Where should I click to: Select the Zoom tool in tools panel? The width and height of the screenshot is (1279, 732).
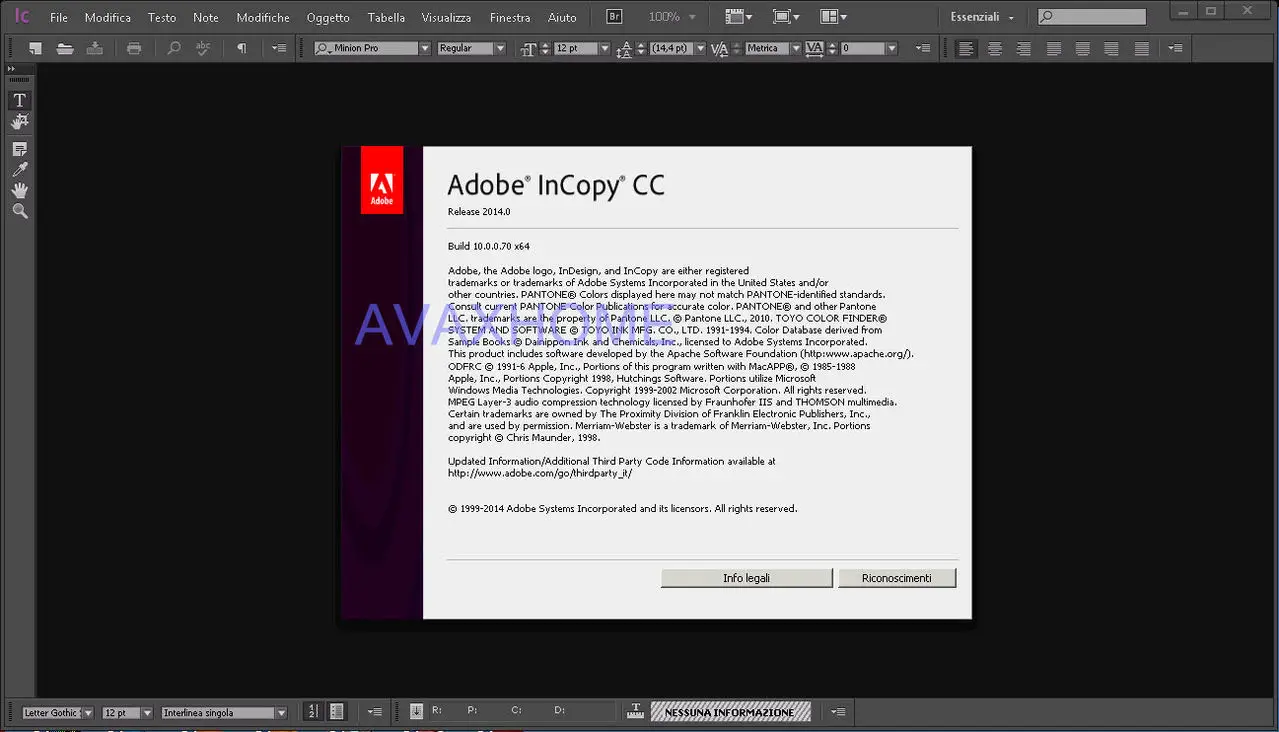click(x=19, y=211)
